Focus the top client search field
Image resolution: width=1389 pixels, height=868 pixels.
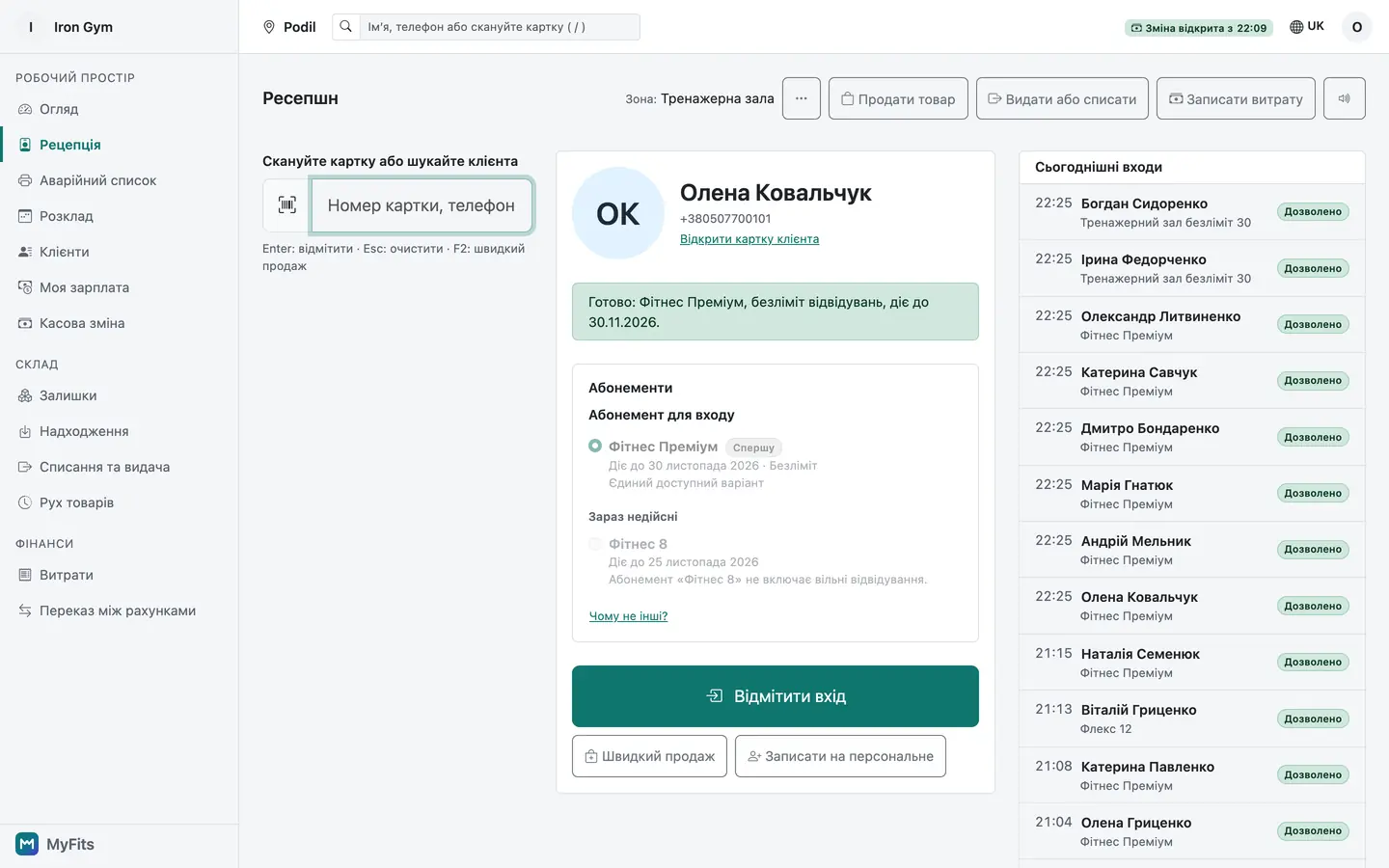[x=500, y=27]
